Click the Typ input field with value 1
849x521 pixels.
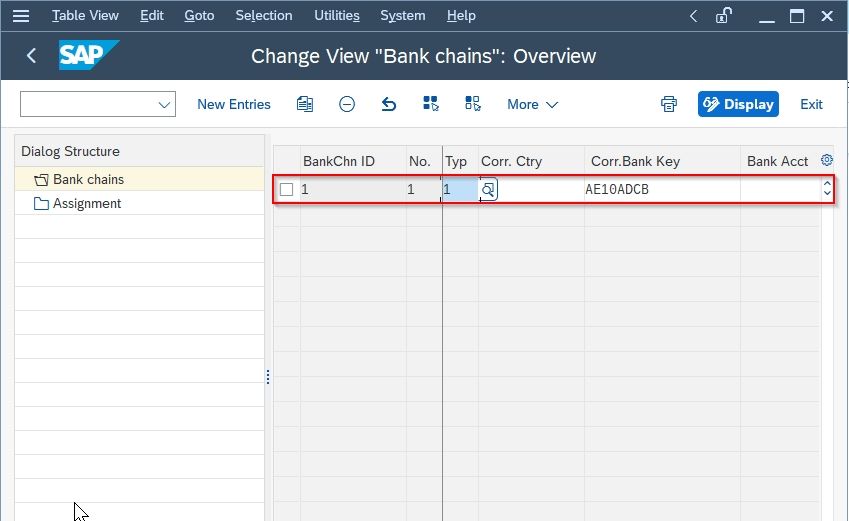click(x=460, y=190)
